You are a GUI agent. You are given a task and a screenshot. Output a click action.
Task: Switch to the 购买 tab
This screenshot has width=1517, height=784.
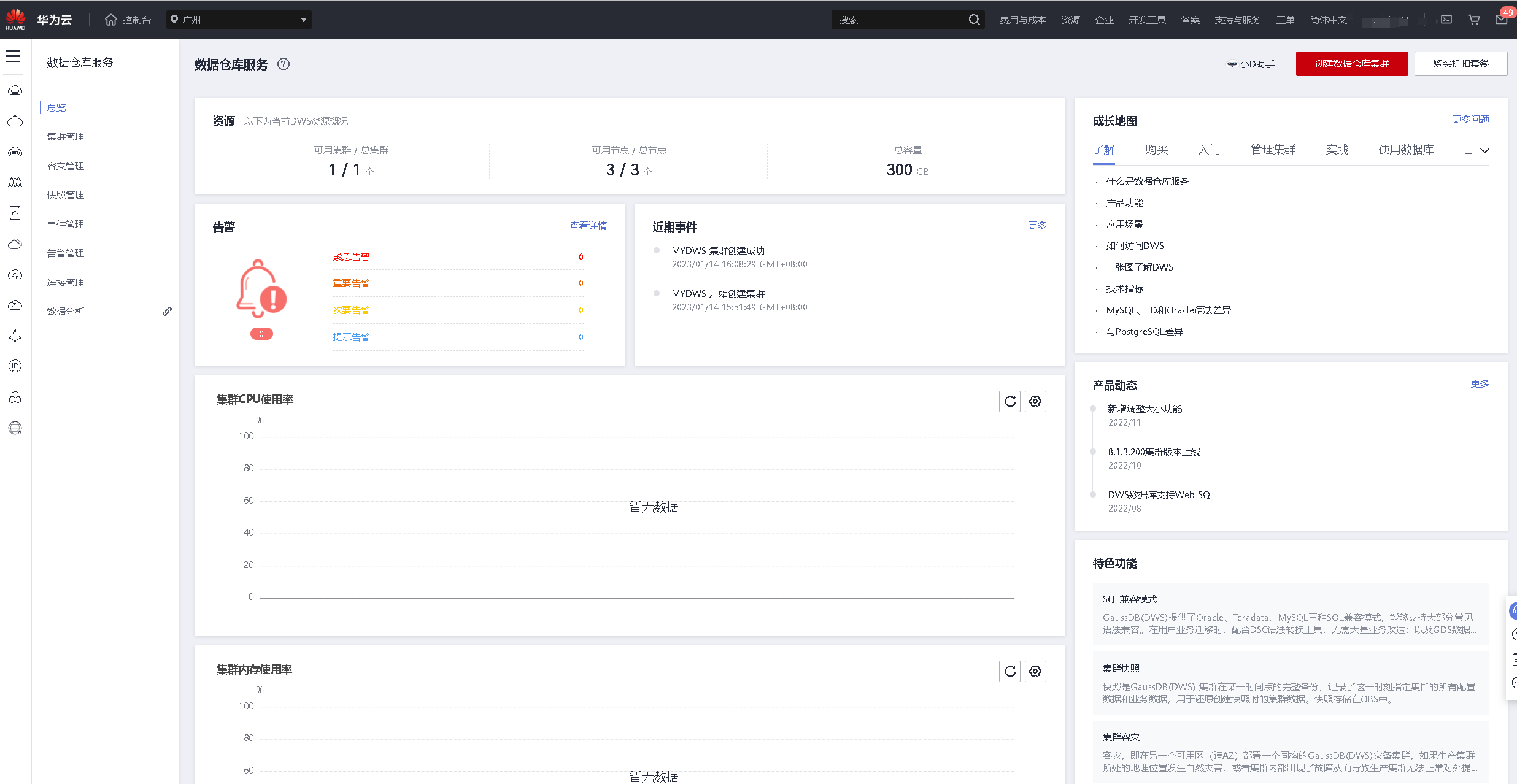click(1156, 150)
